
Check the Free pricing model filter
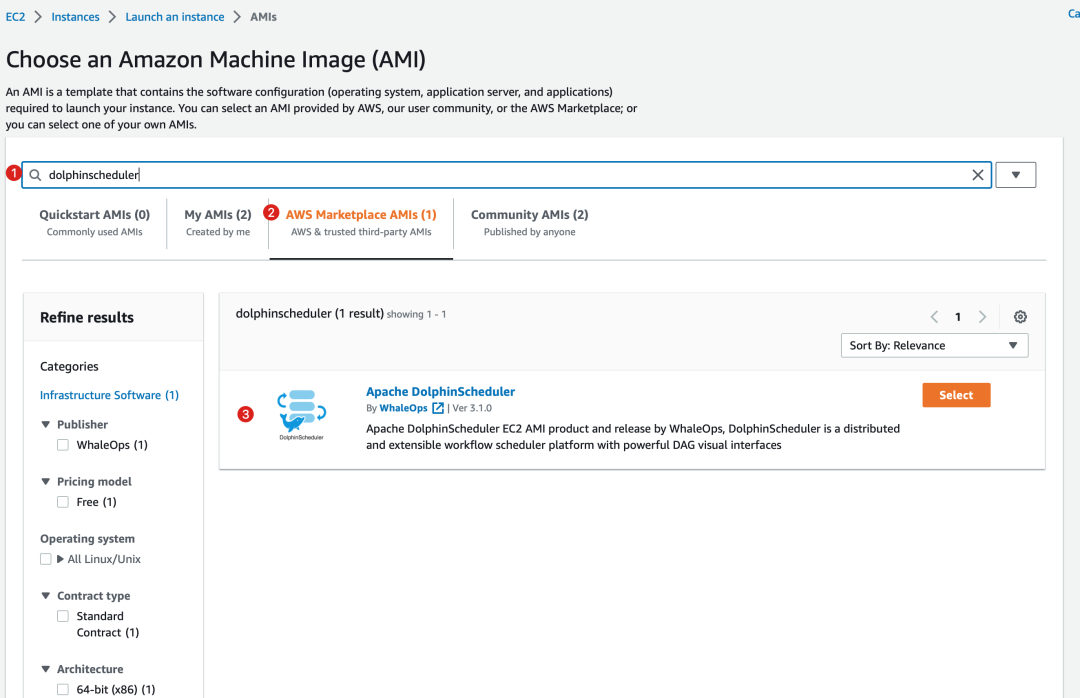click(x=63, y=502)
